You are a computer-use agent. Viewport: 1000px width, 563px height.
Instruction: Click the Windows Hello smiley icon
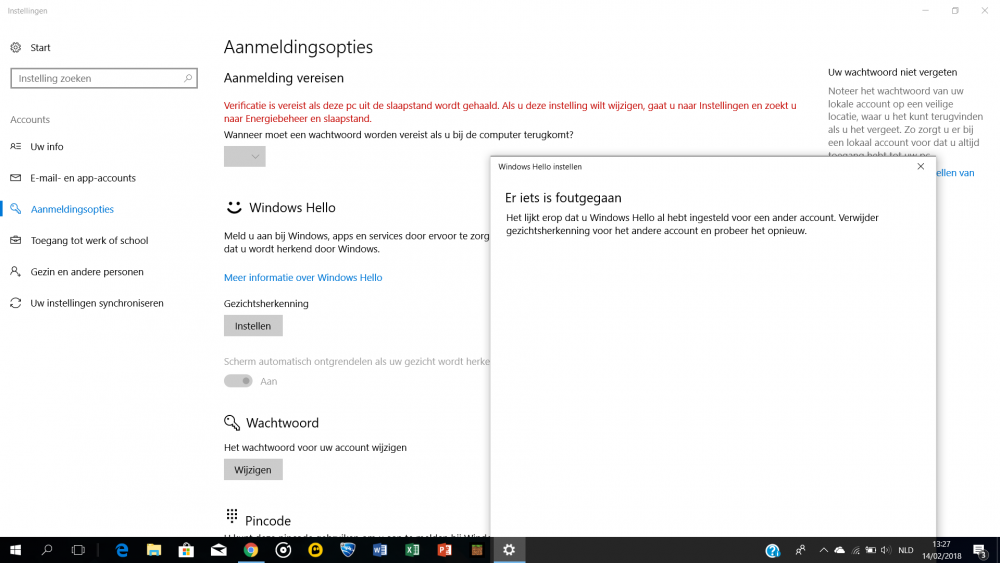click(234, 207)
